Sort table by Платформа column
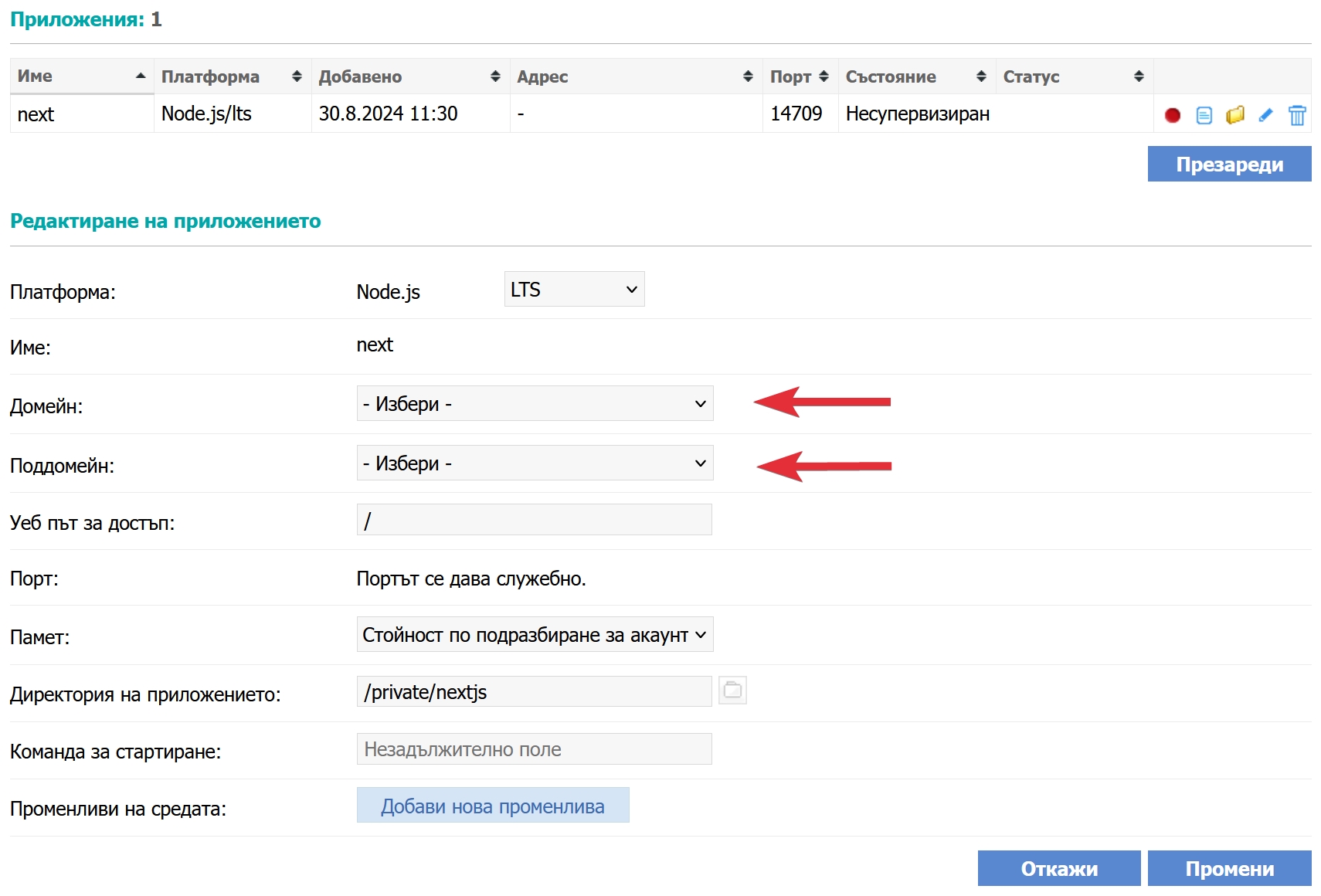Viewport: 1321px width, 896px height. point(233,76)
